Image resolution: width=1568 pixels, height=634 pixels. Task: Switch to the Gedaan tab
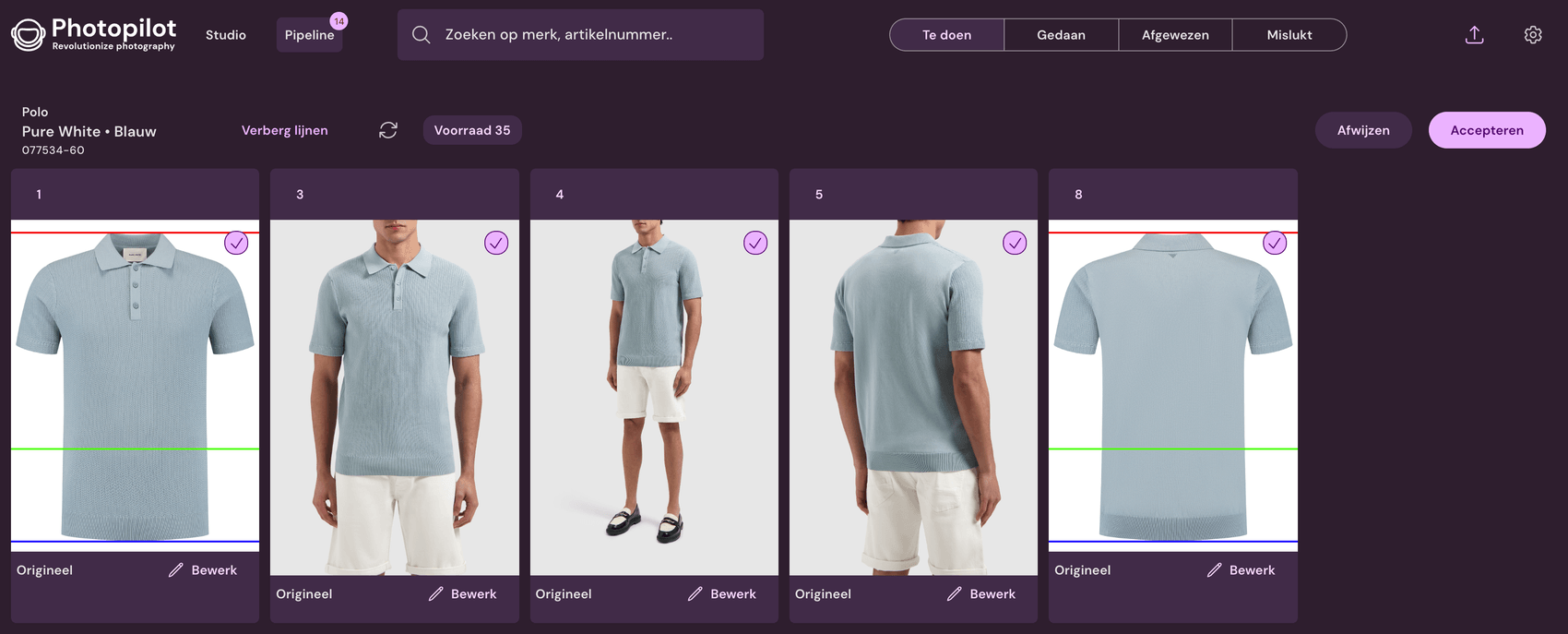[1061, 35]
